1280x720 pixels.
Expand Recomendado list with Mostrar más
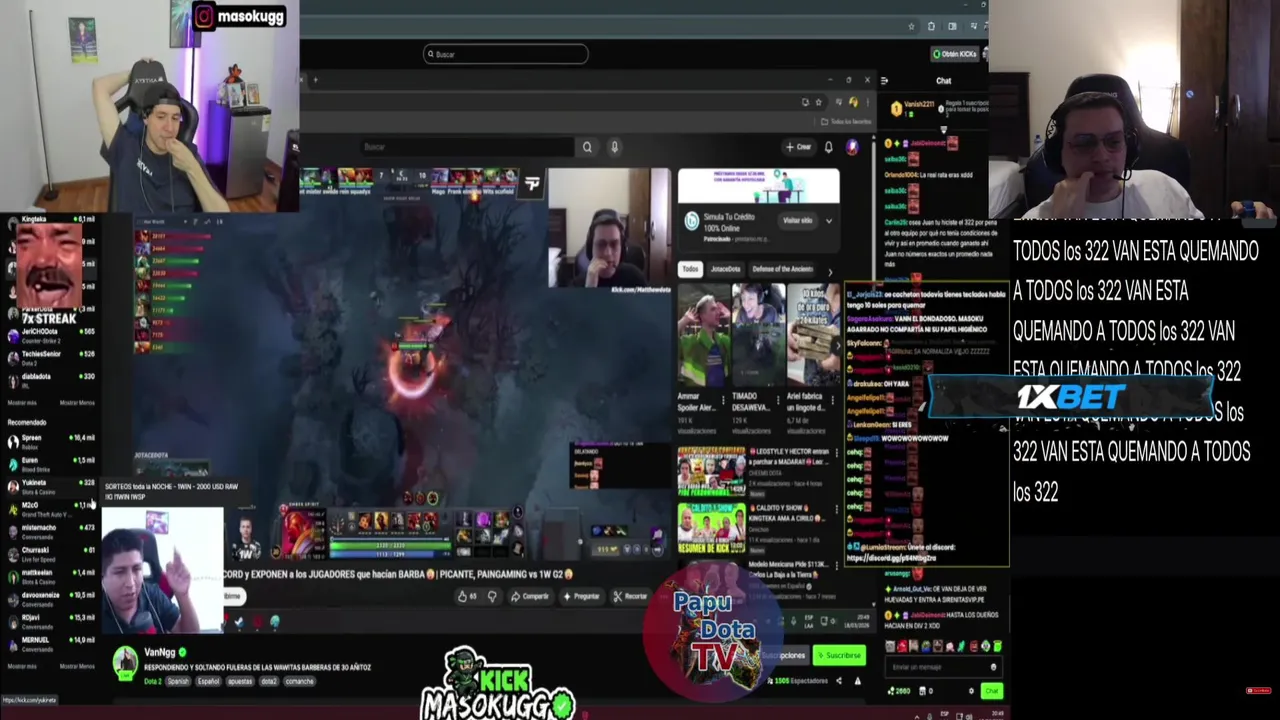(x=22, y=666)
